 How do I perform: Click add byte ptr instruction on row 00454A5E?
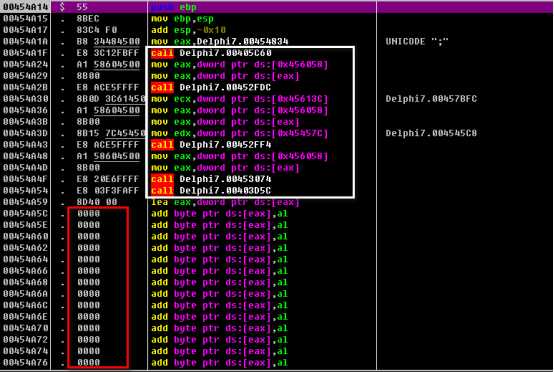(219, 225)
